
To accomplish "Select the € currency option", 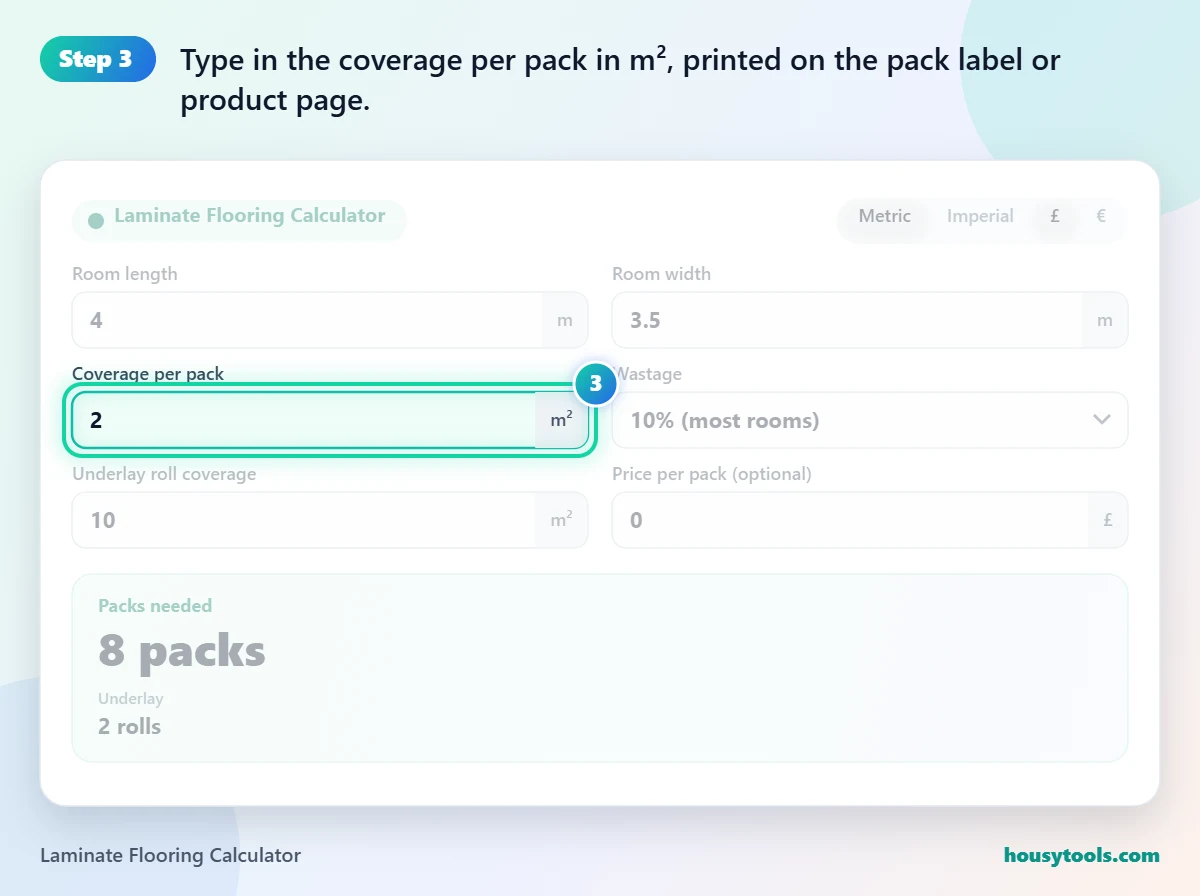I will pyautogui.click(x=1101, y=216).
